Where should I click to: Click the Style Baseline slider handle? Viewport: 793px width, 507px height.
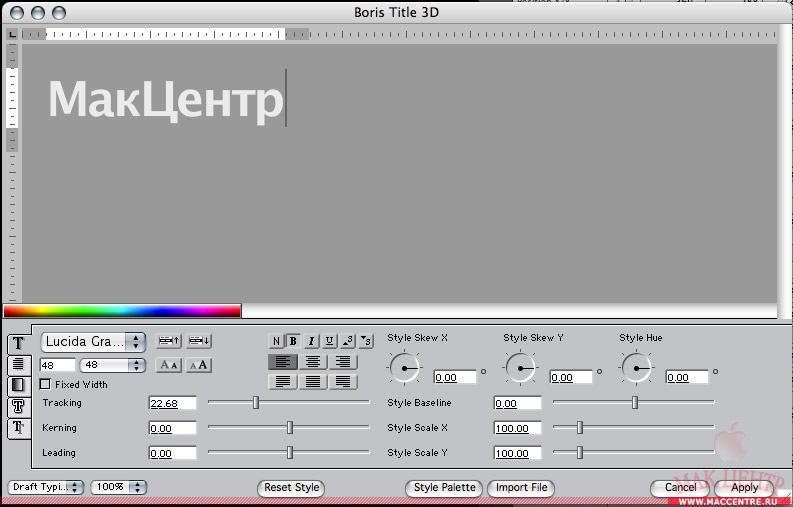coord(635,402)
